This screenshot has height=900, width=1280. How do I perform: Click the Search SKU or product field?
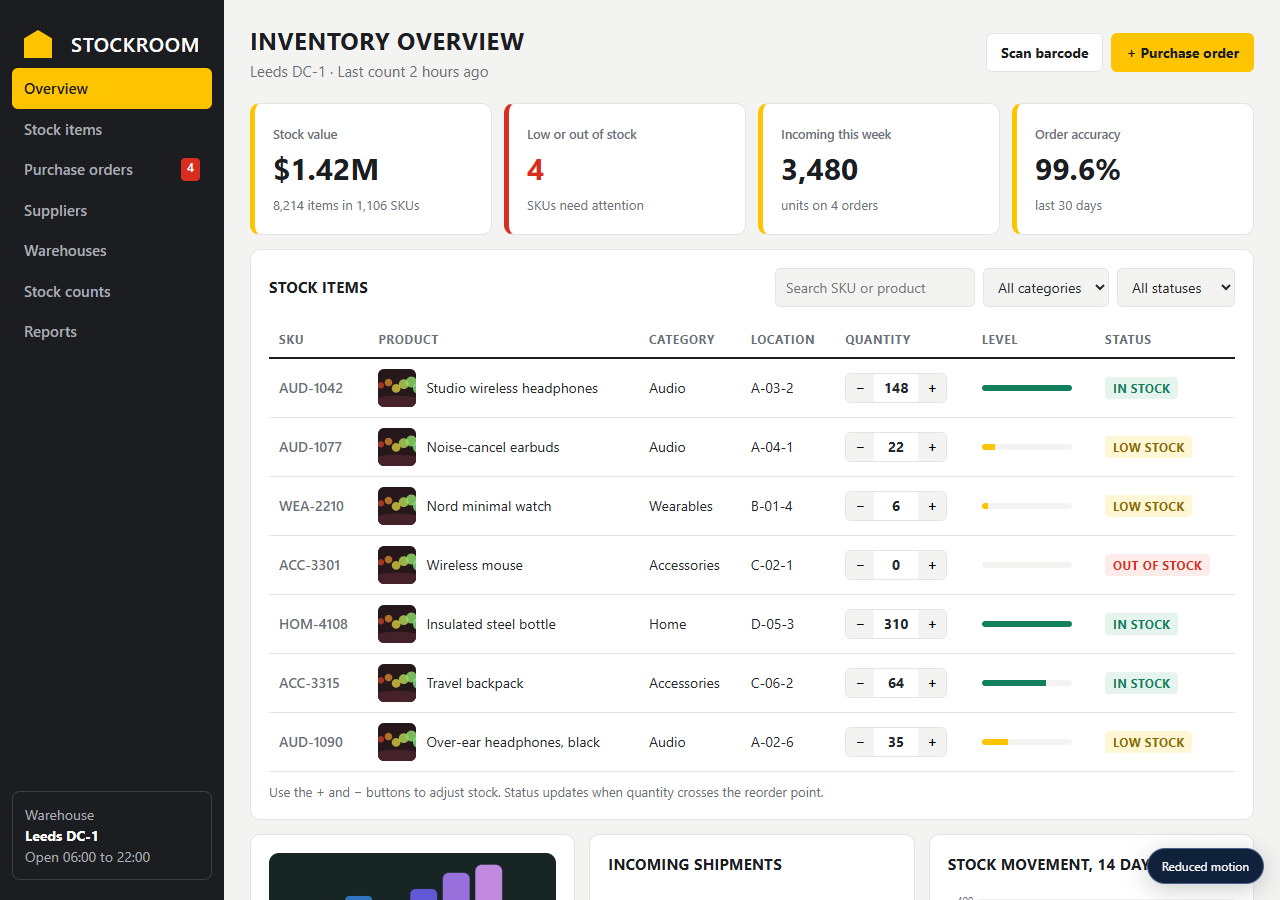[875, 288]
